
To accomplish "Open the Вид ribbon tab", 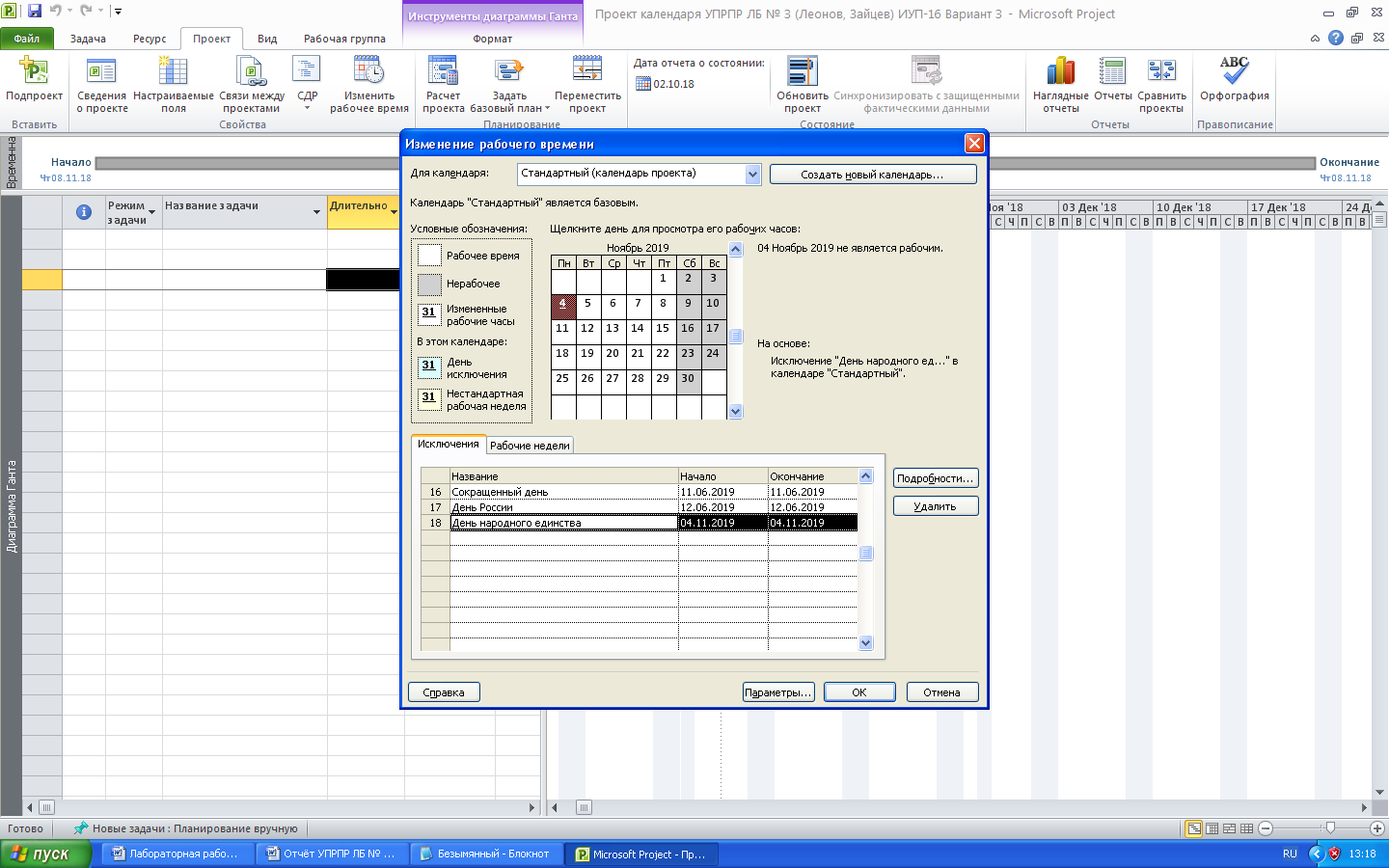I will pyautogui.click(x=267, y=39).
